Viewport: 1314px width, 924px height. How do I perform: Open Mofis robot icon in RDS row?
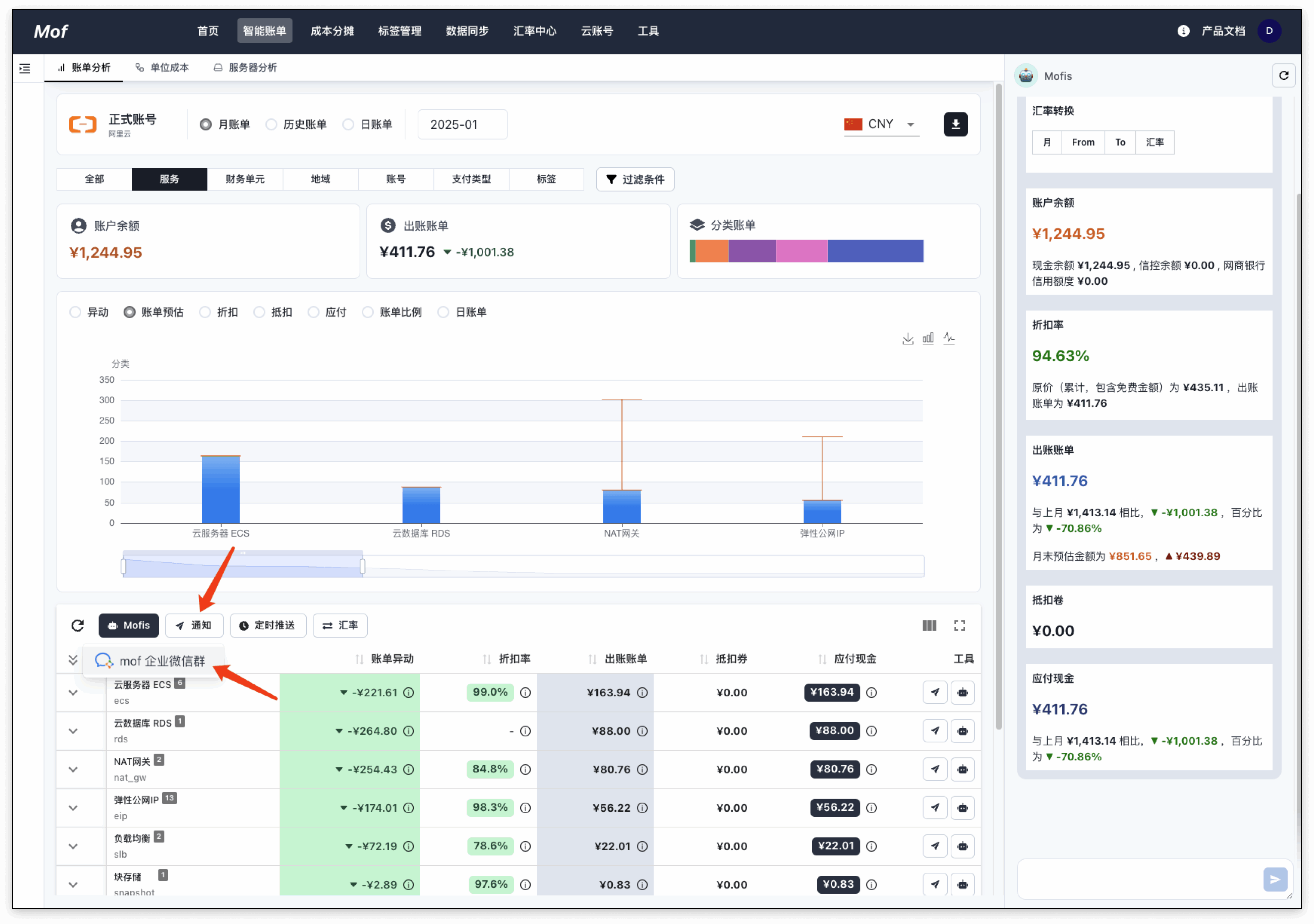point(962,730)
